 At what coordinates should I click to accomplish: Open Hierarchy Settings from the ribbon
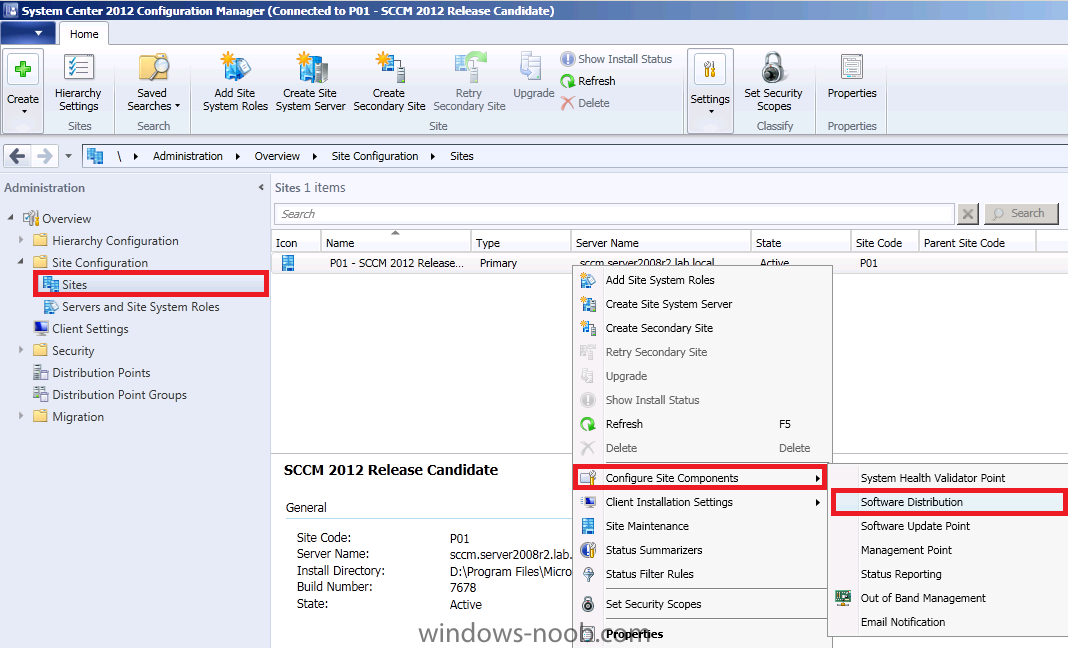pyautogui.click(x=78, y=82)
